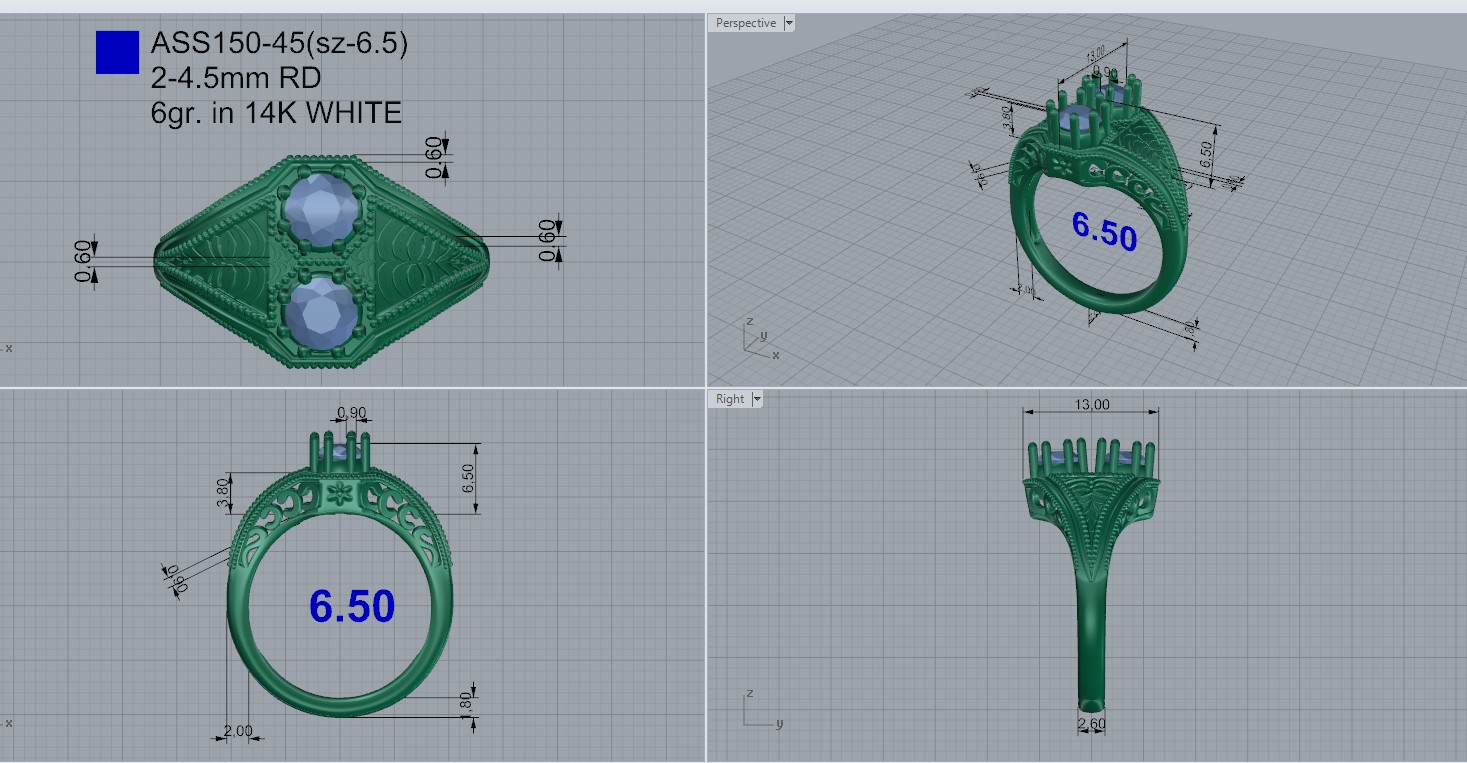Select the '6,50' height dimension in front view
1467x763 pixels.
(468, 478)
